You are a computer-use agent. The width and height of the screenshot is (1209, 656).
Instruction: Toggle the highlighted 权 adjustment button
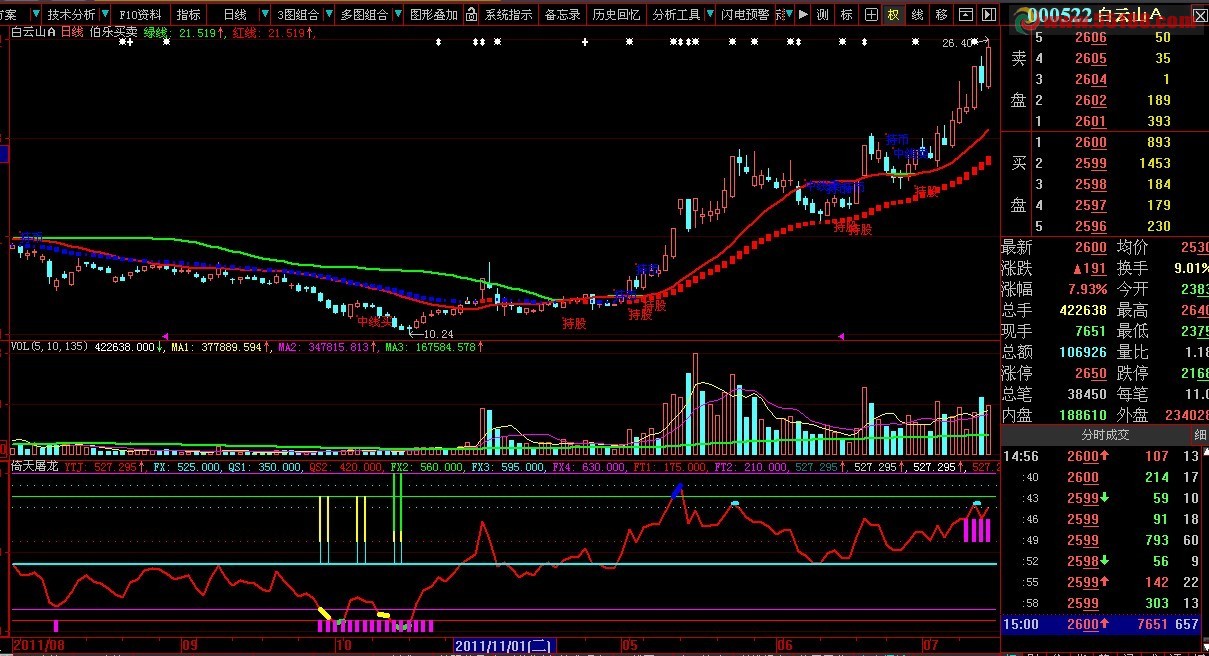pos(893,15)
